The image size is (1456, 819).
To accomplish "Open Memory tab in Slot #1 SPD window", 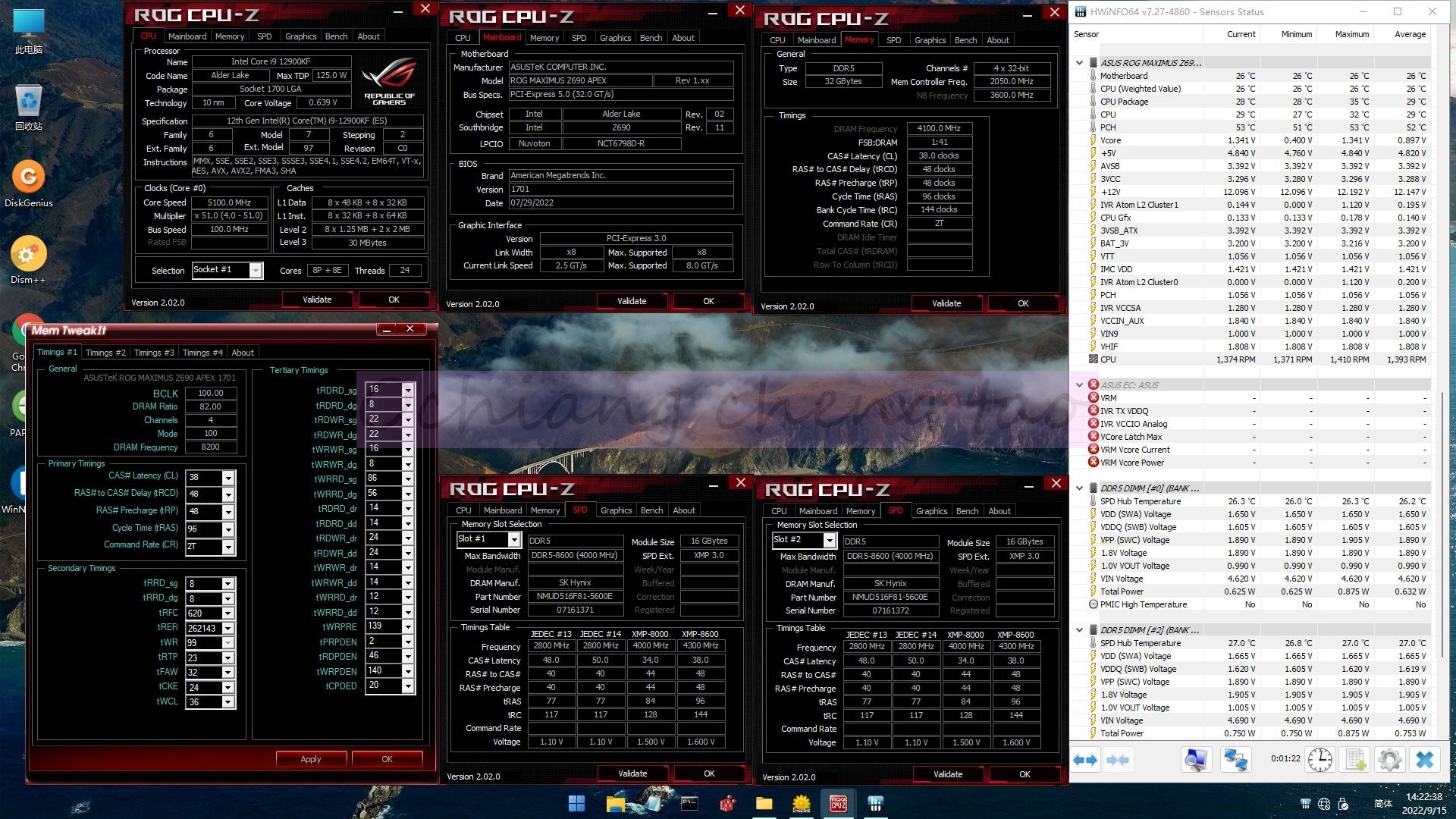I will (544, 510).
